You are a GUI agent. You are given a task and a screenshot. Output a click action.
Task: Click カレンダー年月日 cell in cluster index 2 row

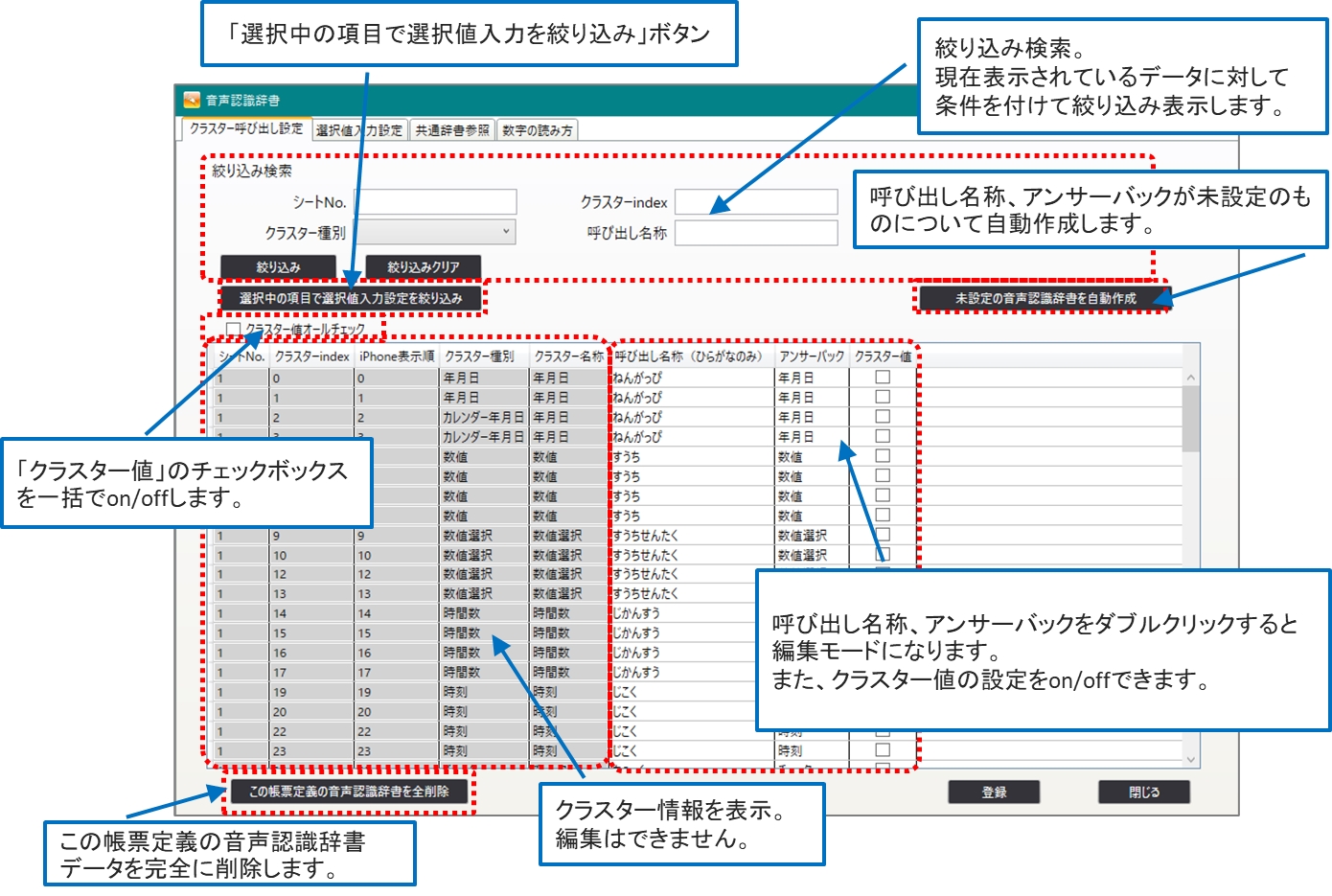point(484,417)
